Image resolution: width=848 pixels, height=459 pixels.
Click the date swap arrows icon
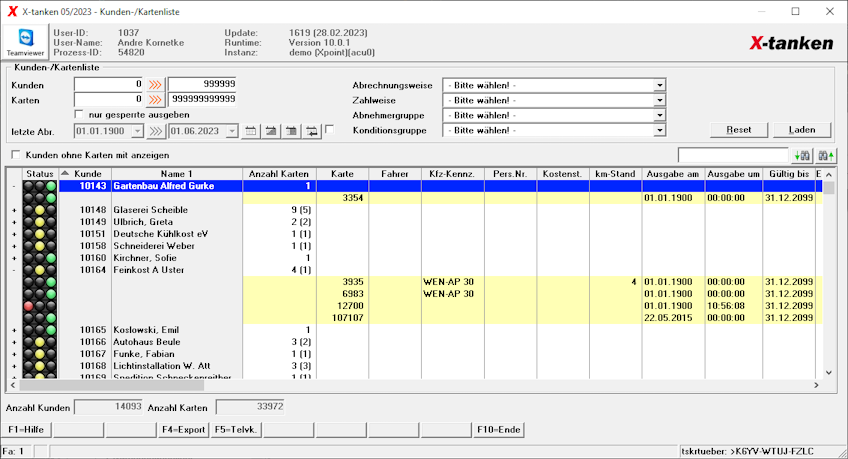[312, 131]
